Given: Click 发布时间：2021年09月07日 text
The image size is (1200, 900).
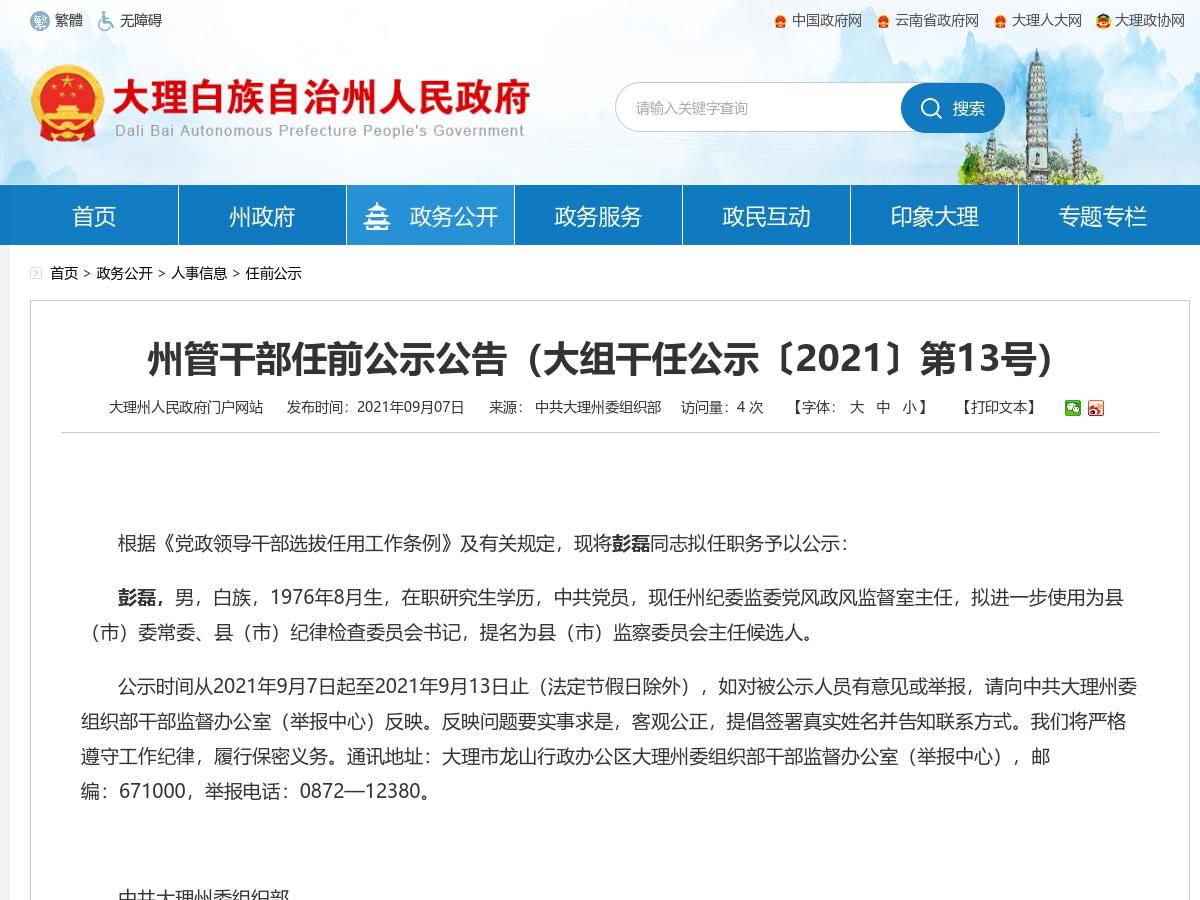Looking at the screenshot, I should tap(376, 407).
